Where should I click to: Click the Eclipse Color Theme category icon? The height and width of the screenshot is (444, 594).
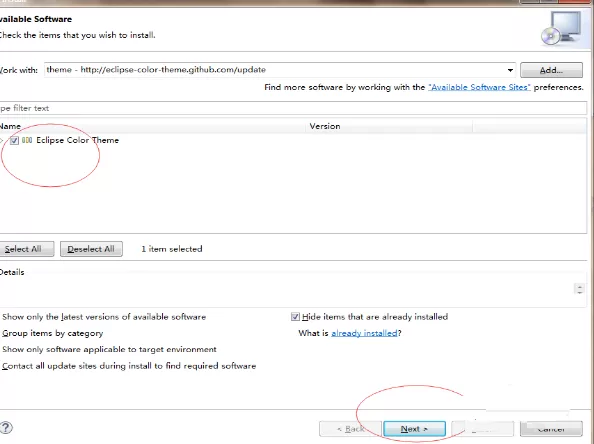coord(27,140)
